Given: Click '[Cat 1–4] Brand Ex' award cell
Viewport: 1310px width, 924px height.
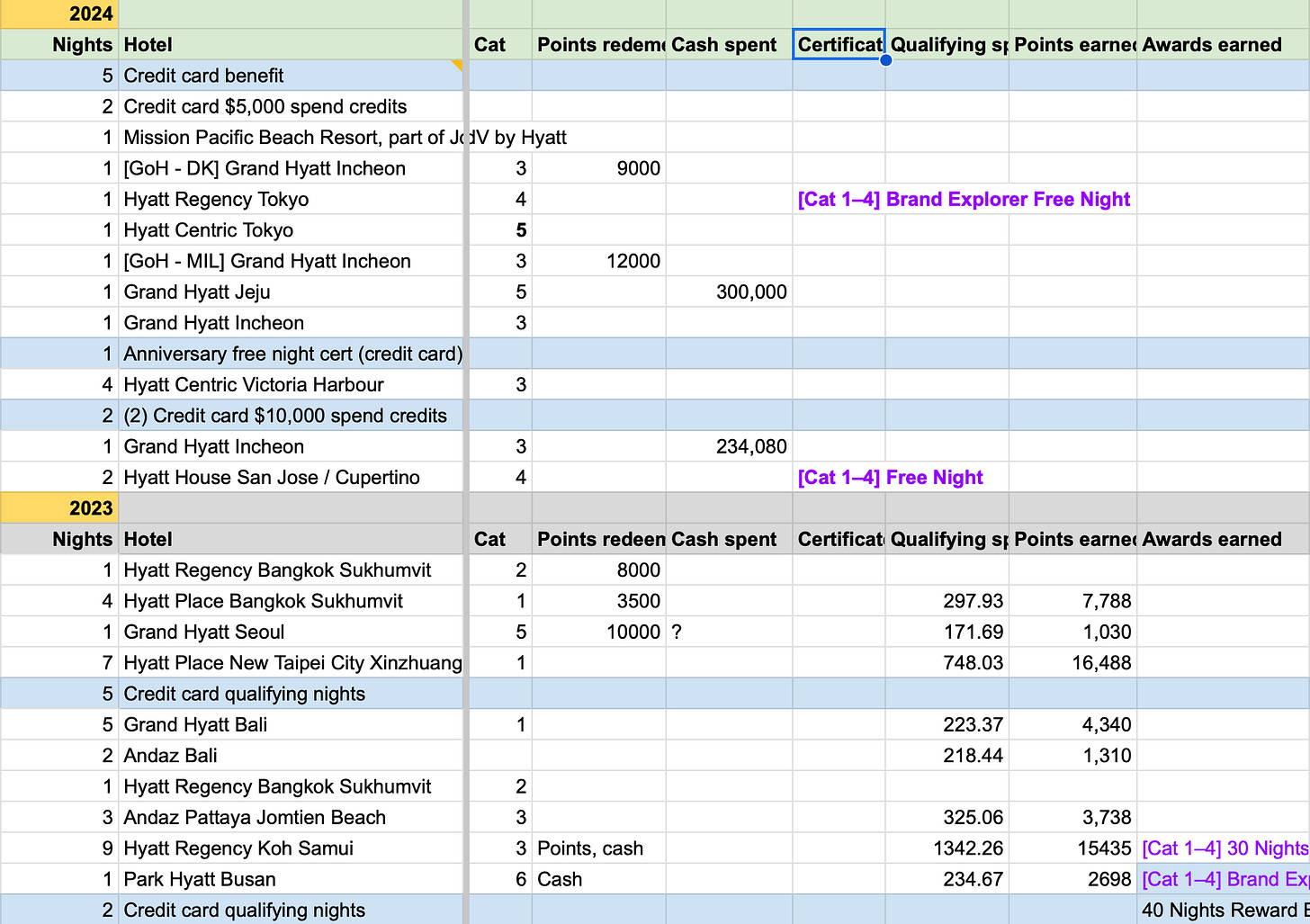Looking at the screenshot, I should (x=1224, y=879).
